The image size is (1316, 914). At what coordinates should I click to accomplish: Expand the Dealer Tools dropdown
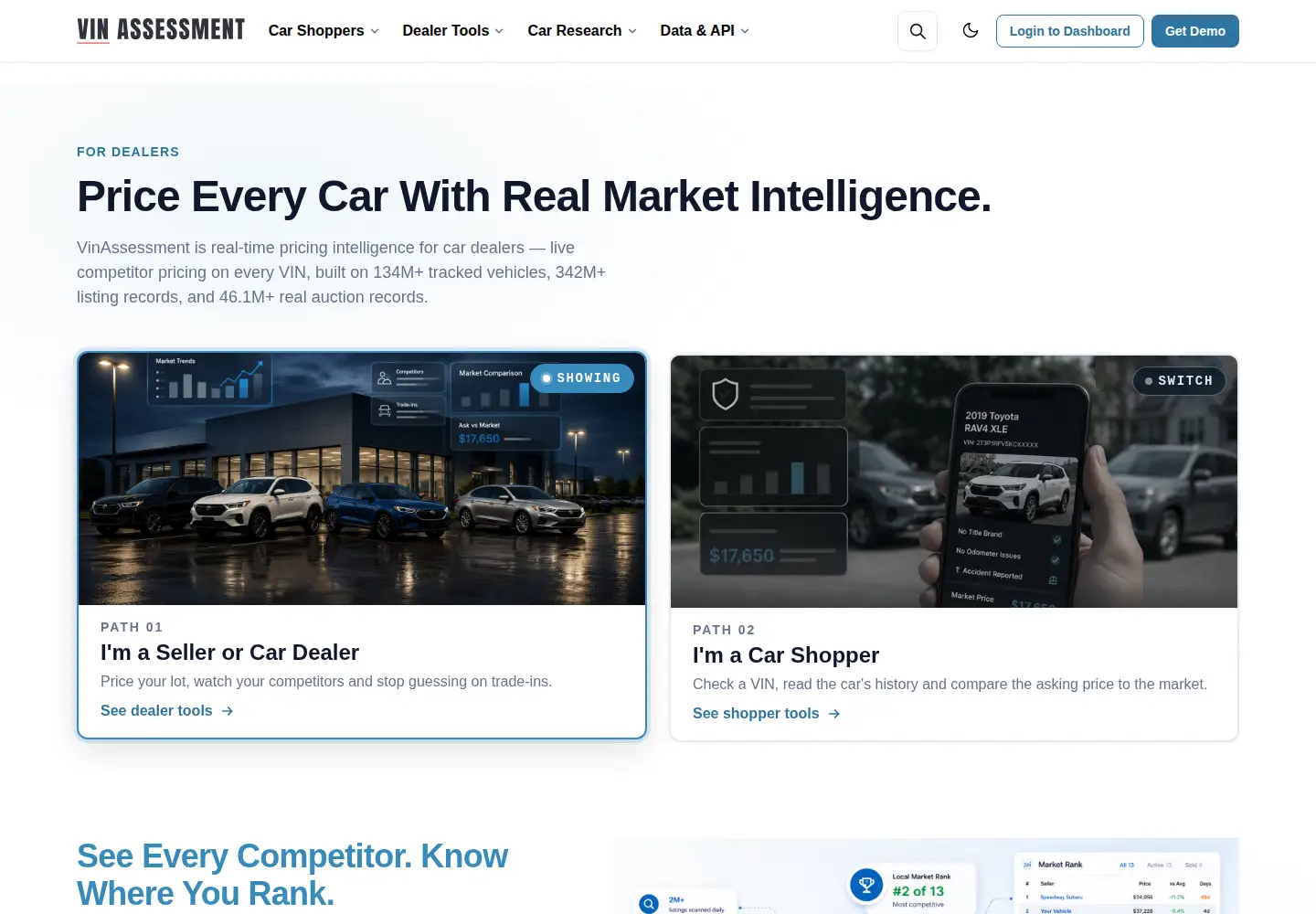pos(453,31)
